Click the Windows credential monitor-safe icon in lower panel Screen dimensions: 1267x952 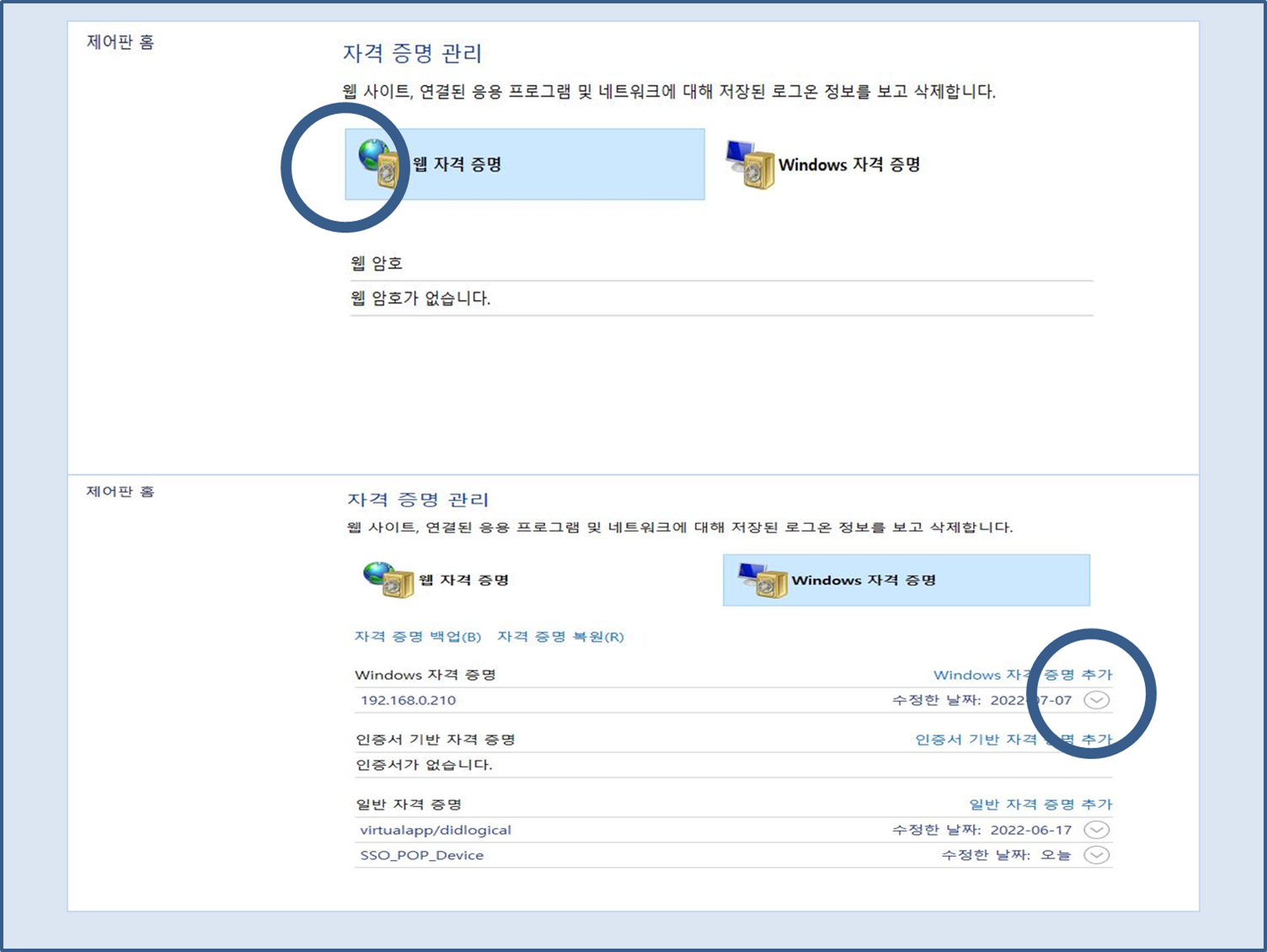(762, 580)
